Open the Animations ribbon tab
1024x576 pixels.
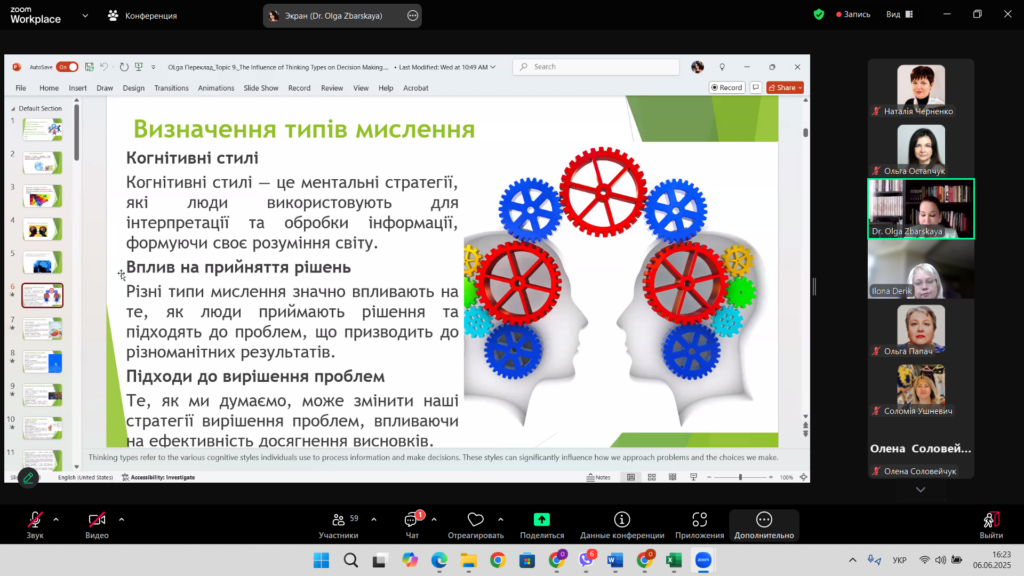click(216, 88)
